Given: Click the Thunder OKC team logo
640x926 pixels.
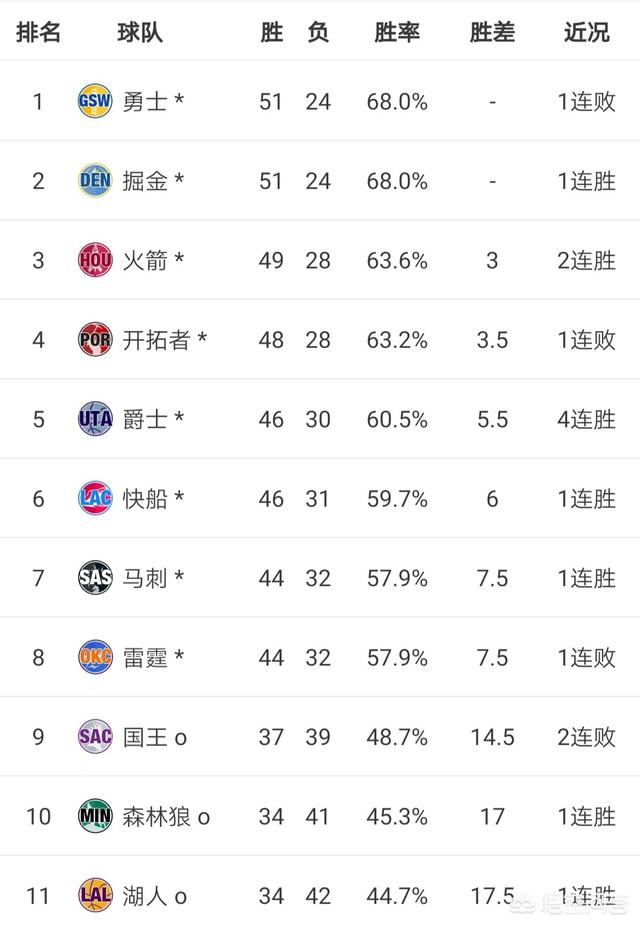Looking at the screenshot, I should click(x=95, y=657).
